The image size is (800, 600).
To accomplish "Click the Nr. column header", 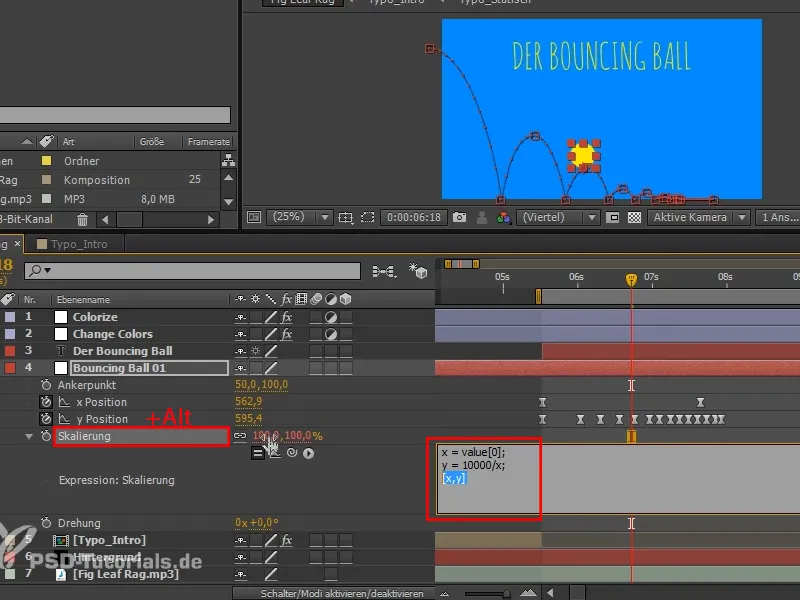I will tap(30, 299).
